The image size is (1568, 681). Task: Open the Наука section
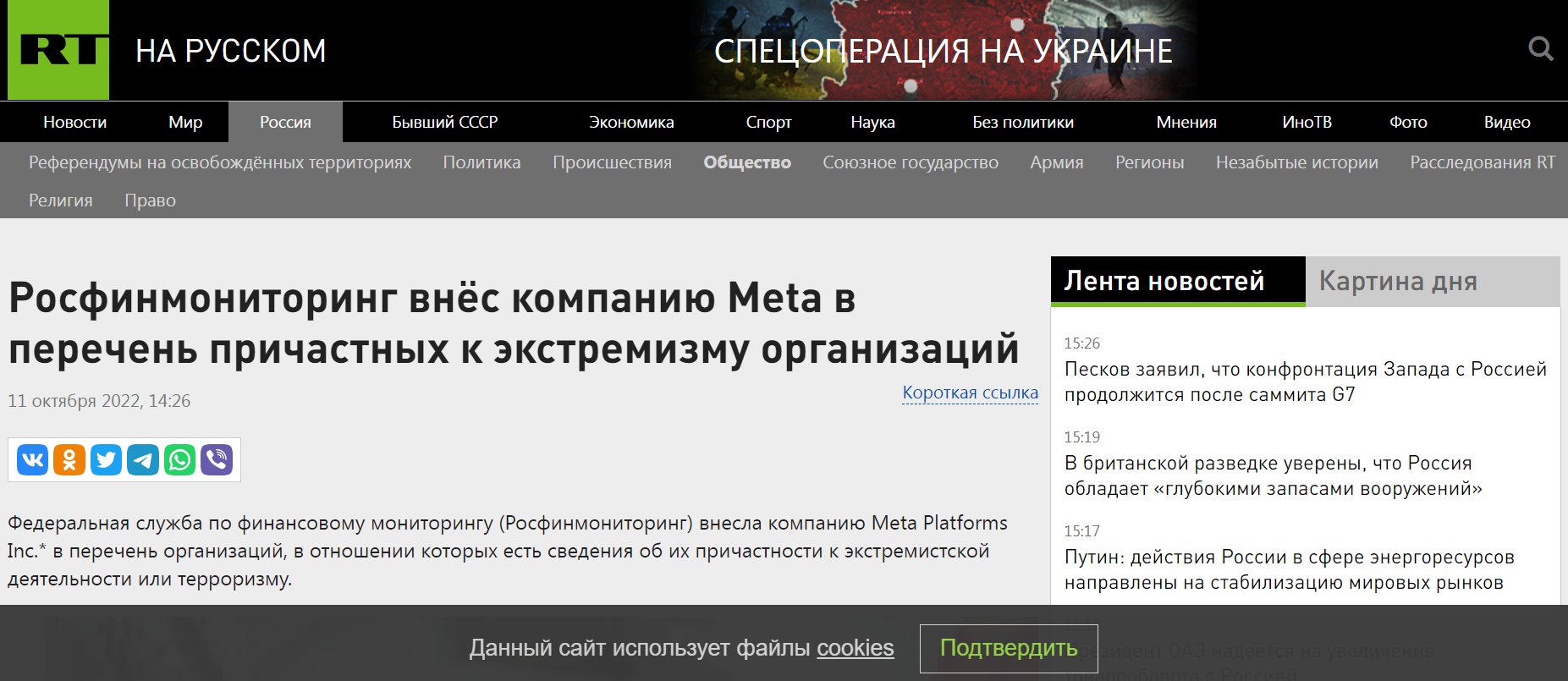click(x=872, y=122)
